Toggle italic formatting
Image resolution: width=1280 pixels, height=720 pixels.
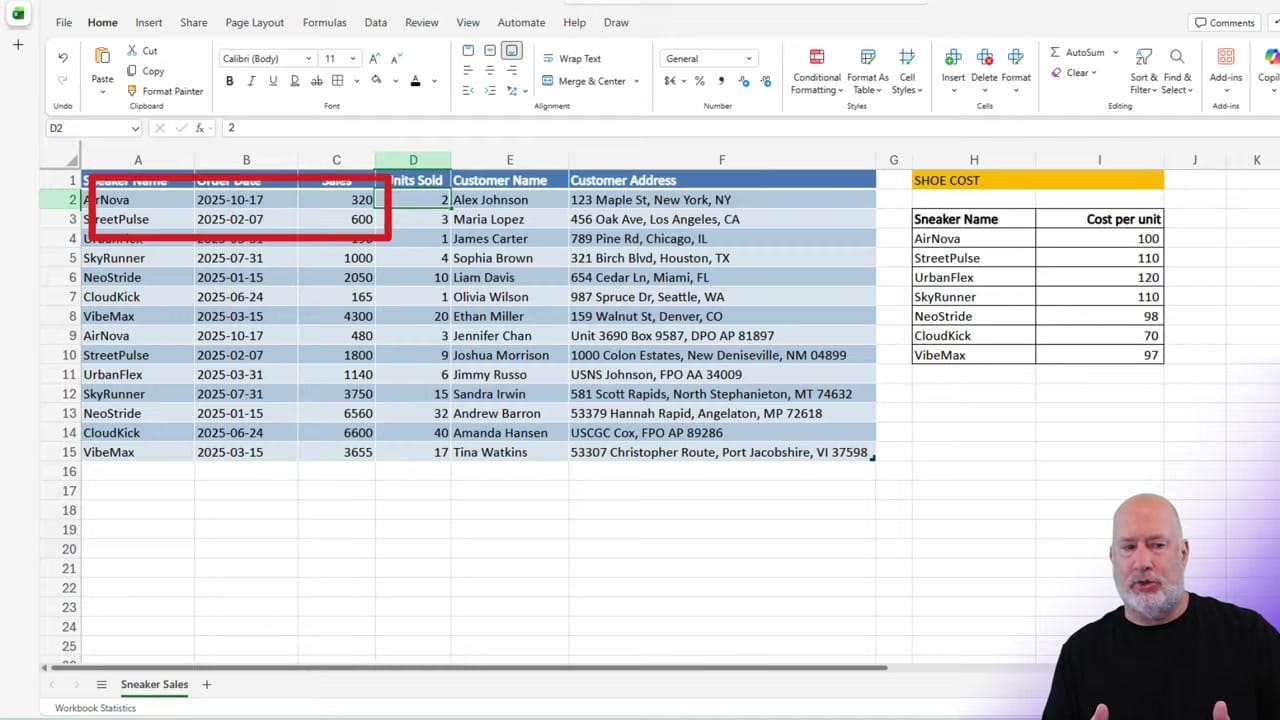pos(251,80)
